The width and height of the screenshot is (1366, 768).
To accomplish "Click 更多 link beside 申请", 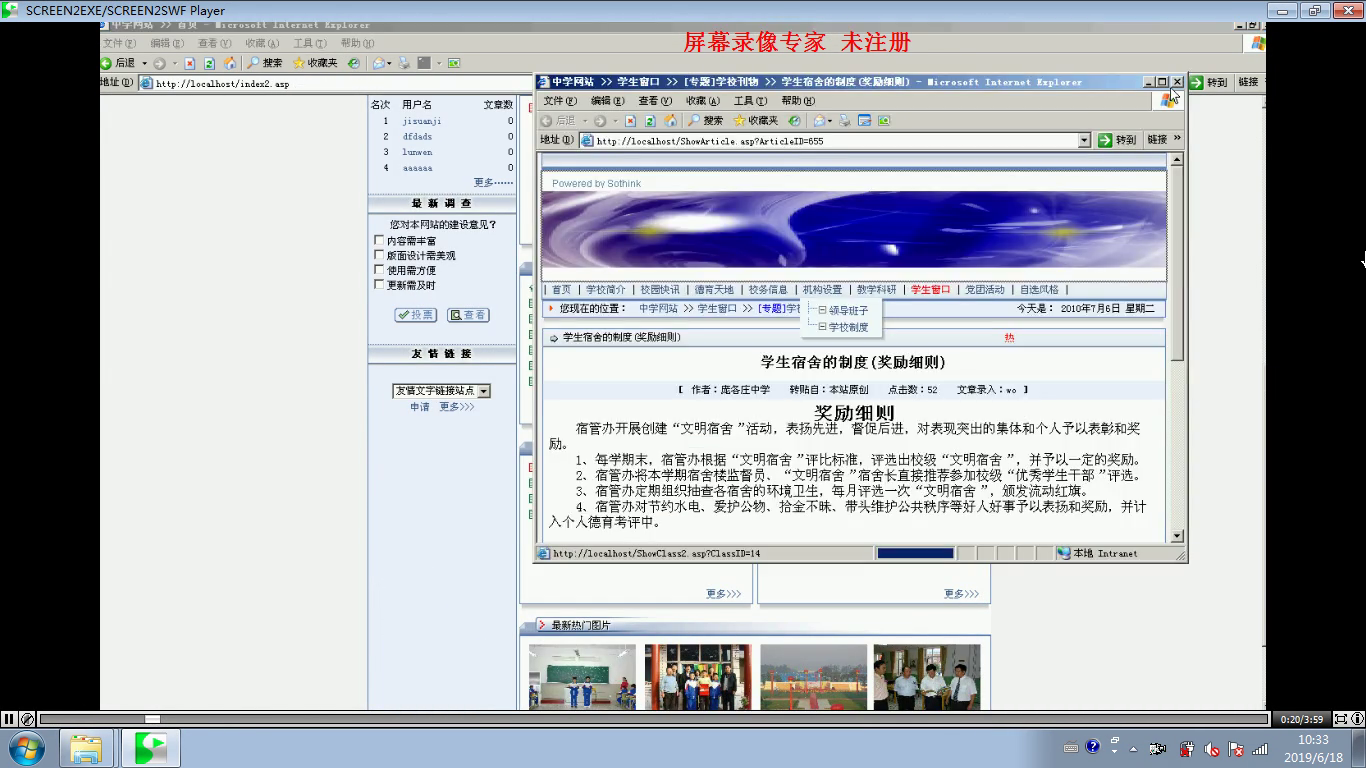I will point(456,407).
